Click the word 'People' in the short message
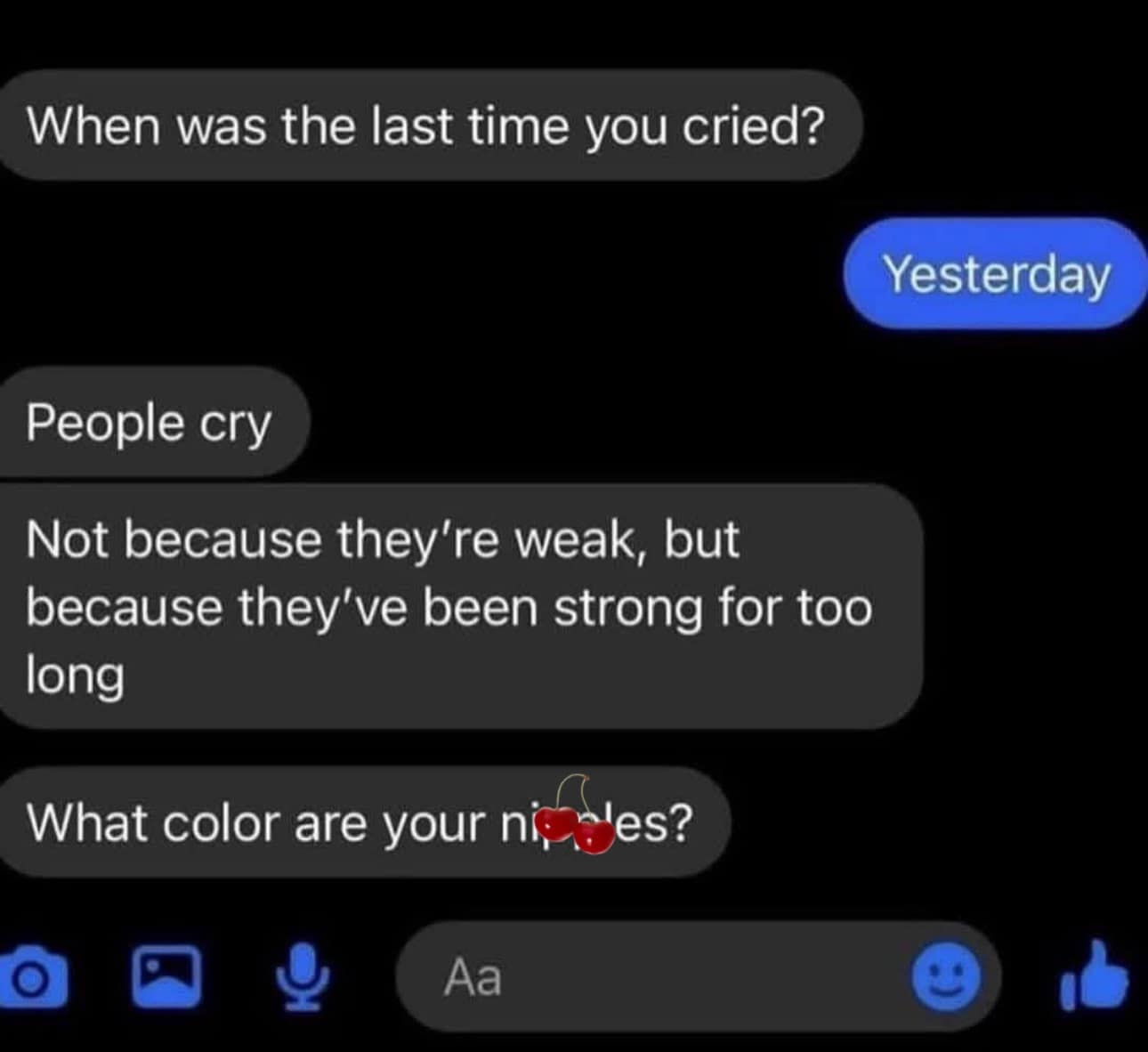 pyautogui.click(x=105, y=422)
